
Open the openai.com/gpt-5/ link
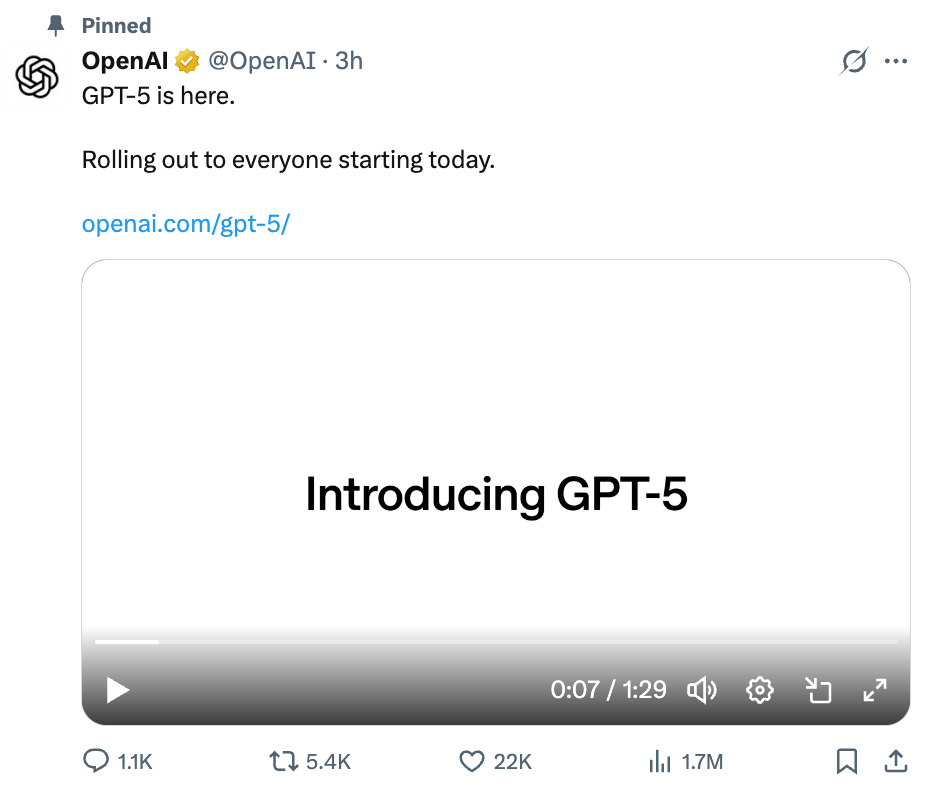coord(185,224)
